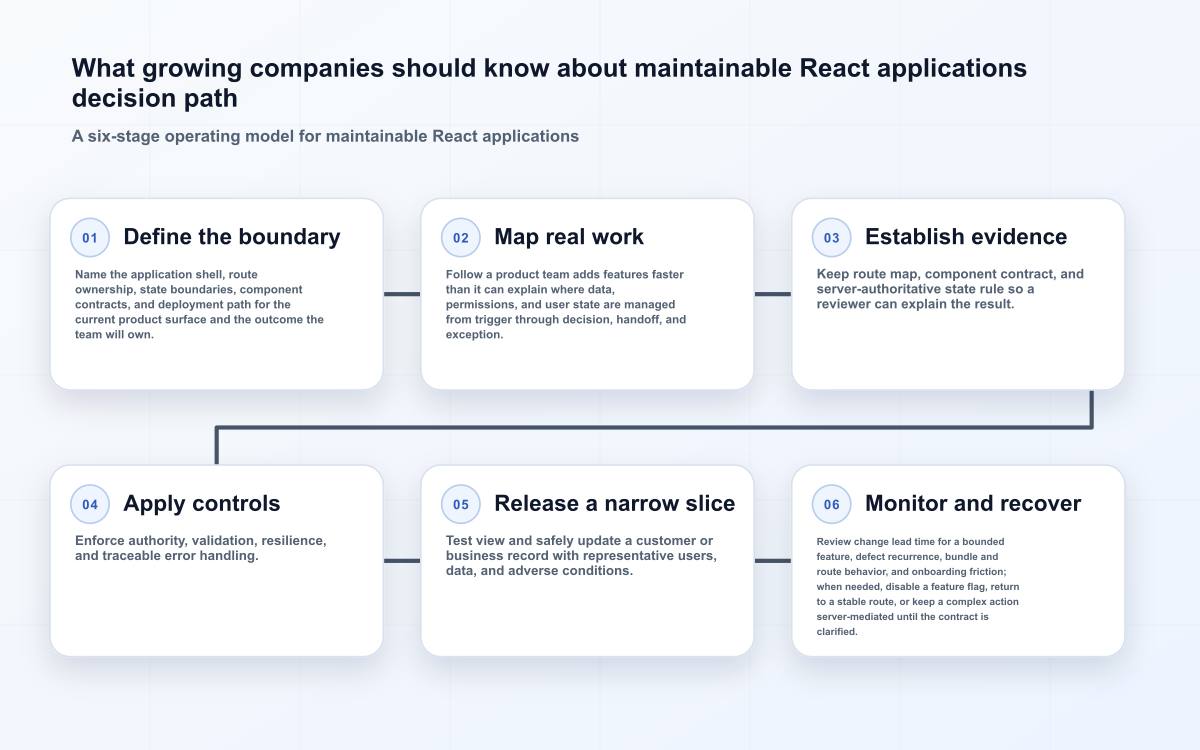
Task: Click the 04 step number badge
Action: (x=90, y=504)
